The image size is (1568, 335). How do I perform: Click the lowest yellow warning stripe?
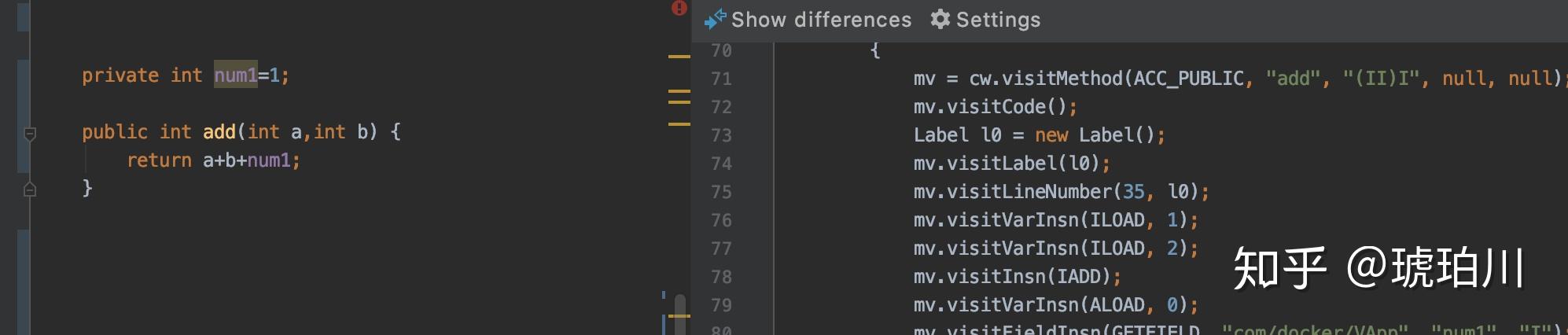[679, 315]
